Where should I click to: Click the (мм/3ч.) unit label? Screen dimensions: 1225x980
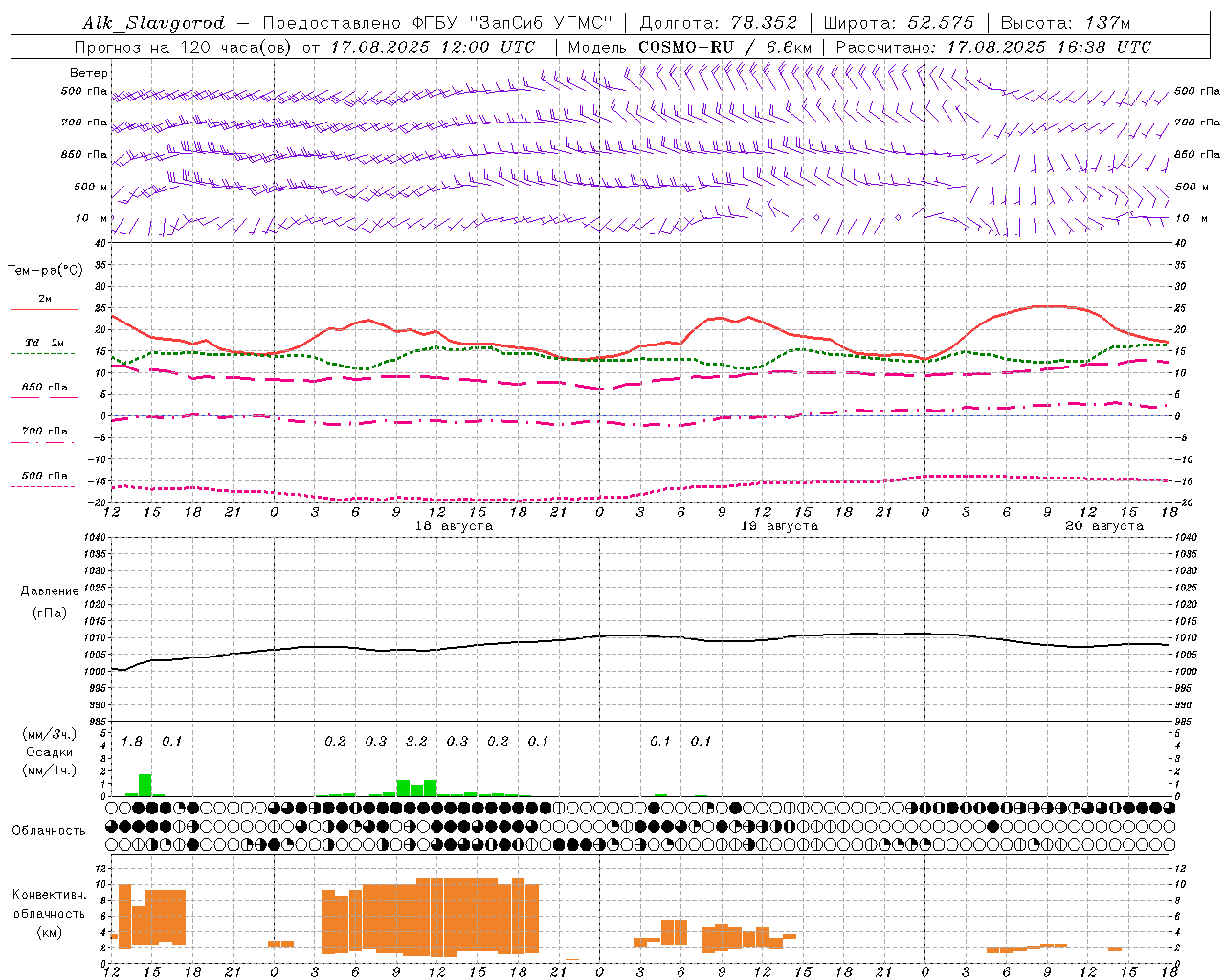tap(50, 734)
